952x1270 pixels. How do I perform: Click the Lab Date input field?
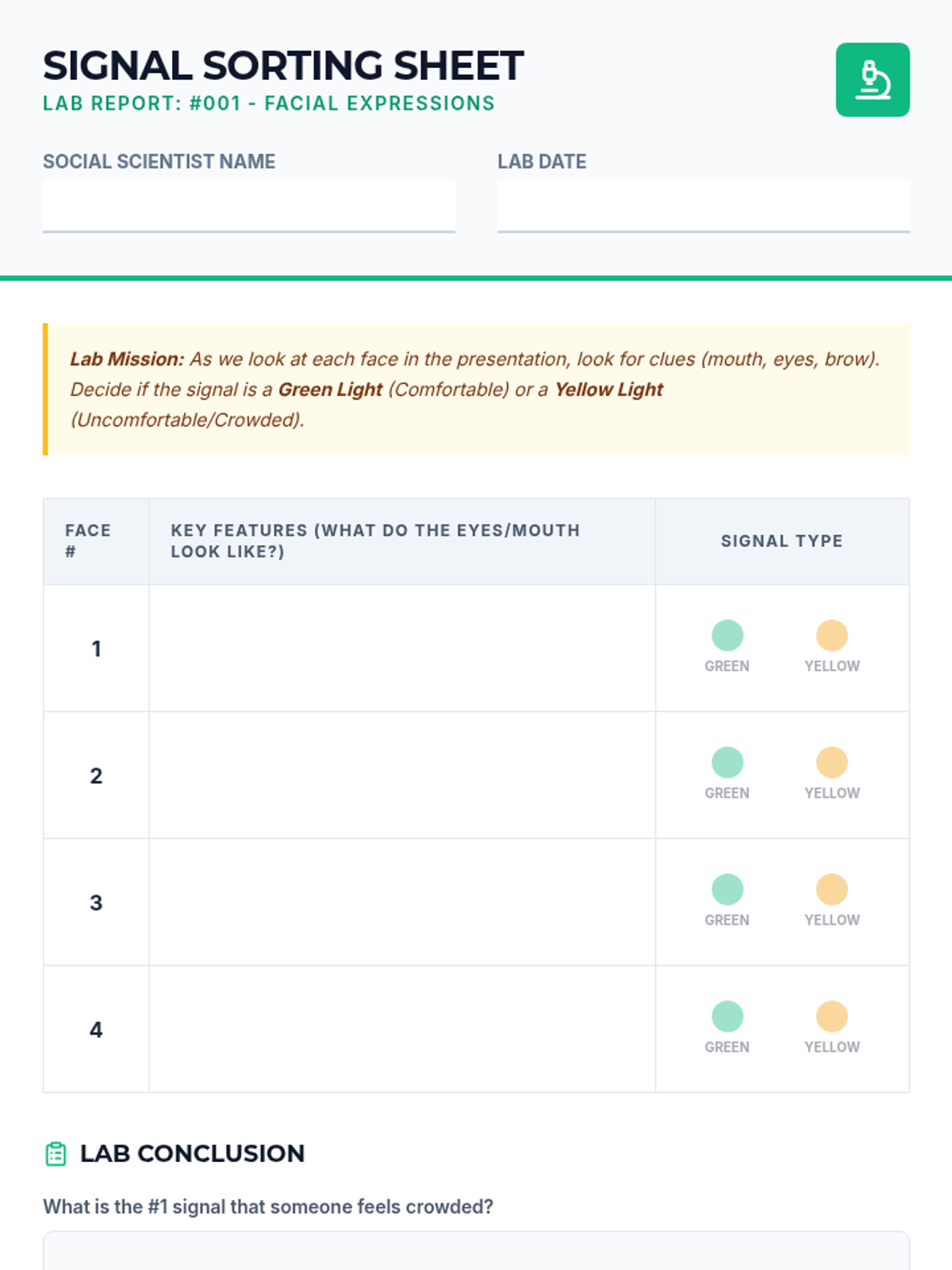click(x=703, y=206)
